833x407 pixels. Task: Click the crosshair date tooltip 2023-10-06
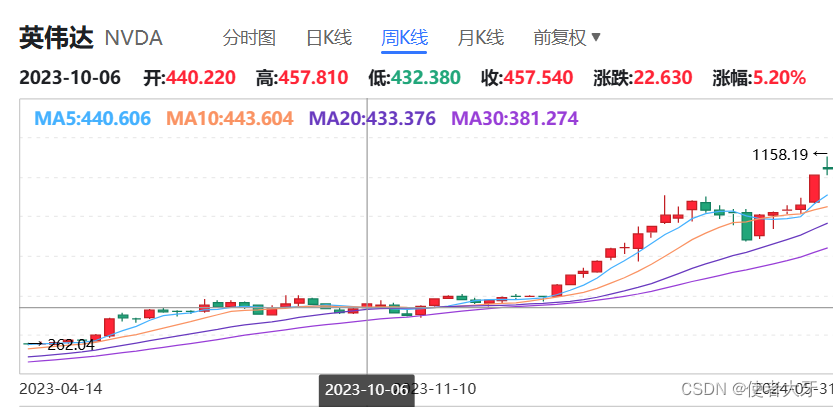click(366, 391)
